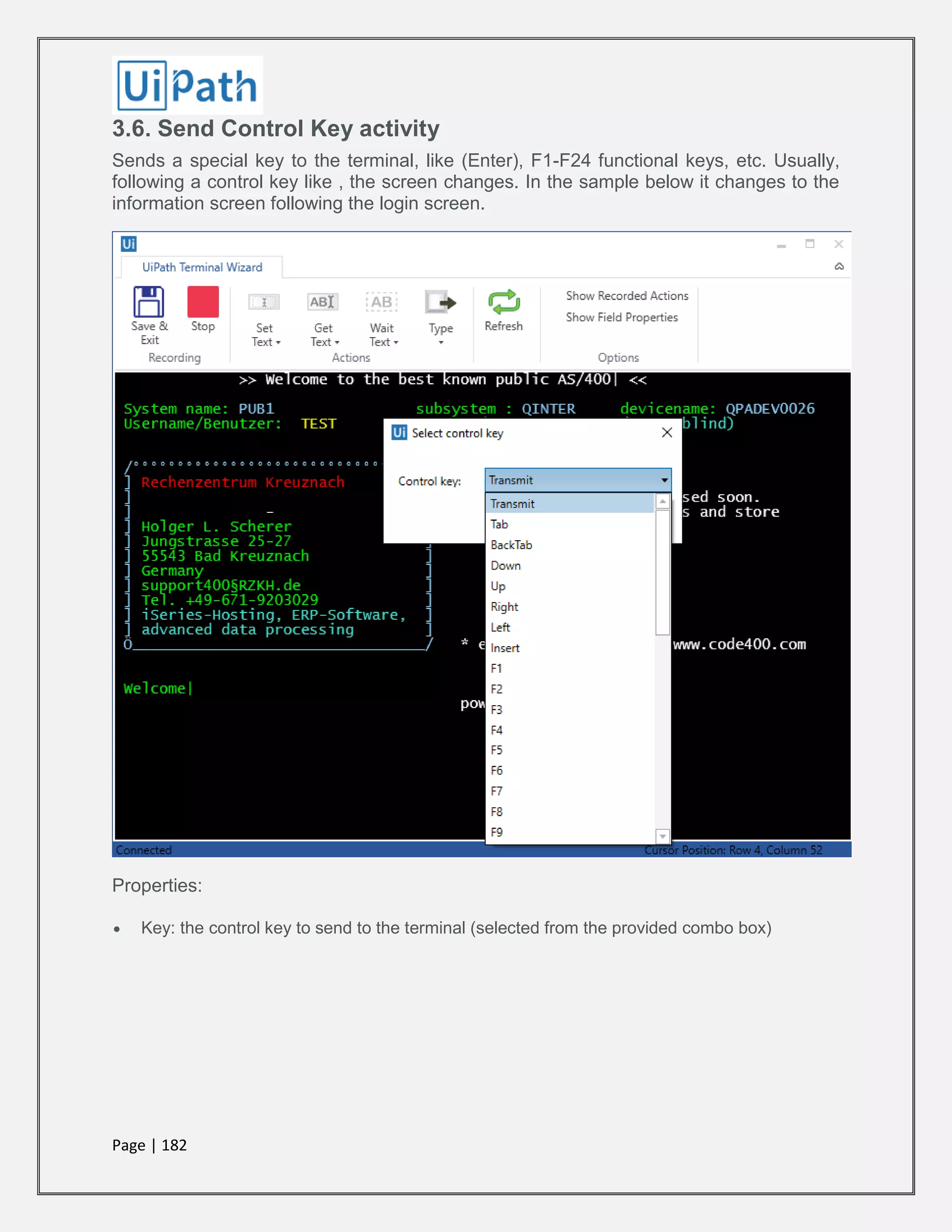Pick F9 from the control key list
This screenshot has width=952, height=1232.
tap(569, 832)
